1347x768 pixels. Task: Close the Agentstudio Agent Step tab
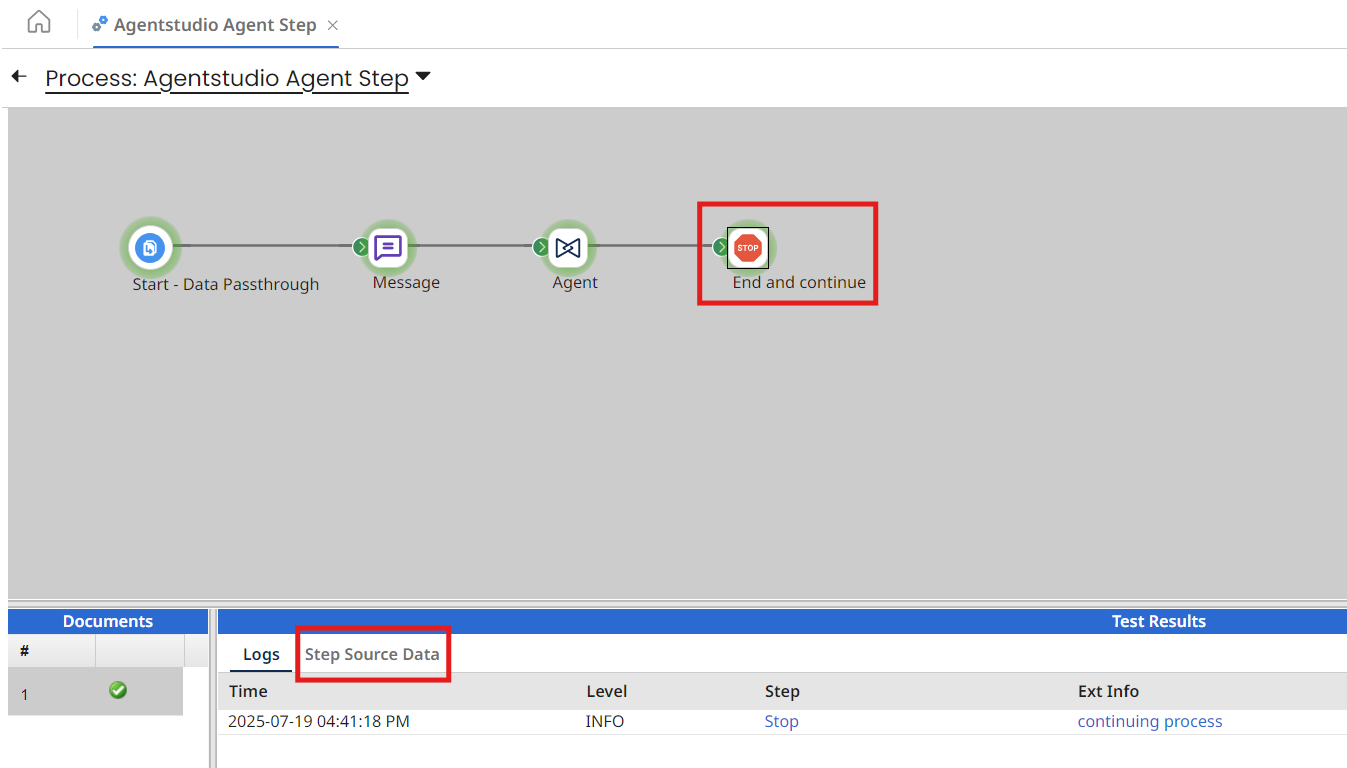pyautogui.click(x=332, y=27)
